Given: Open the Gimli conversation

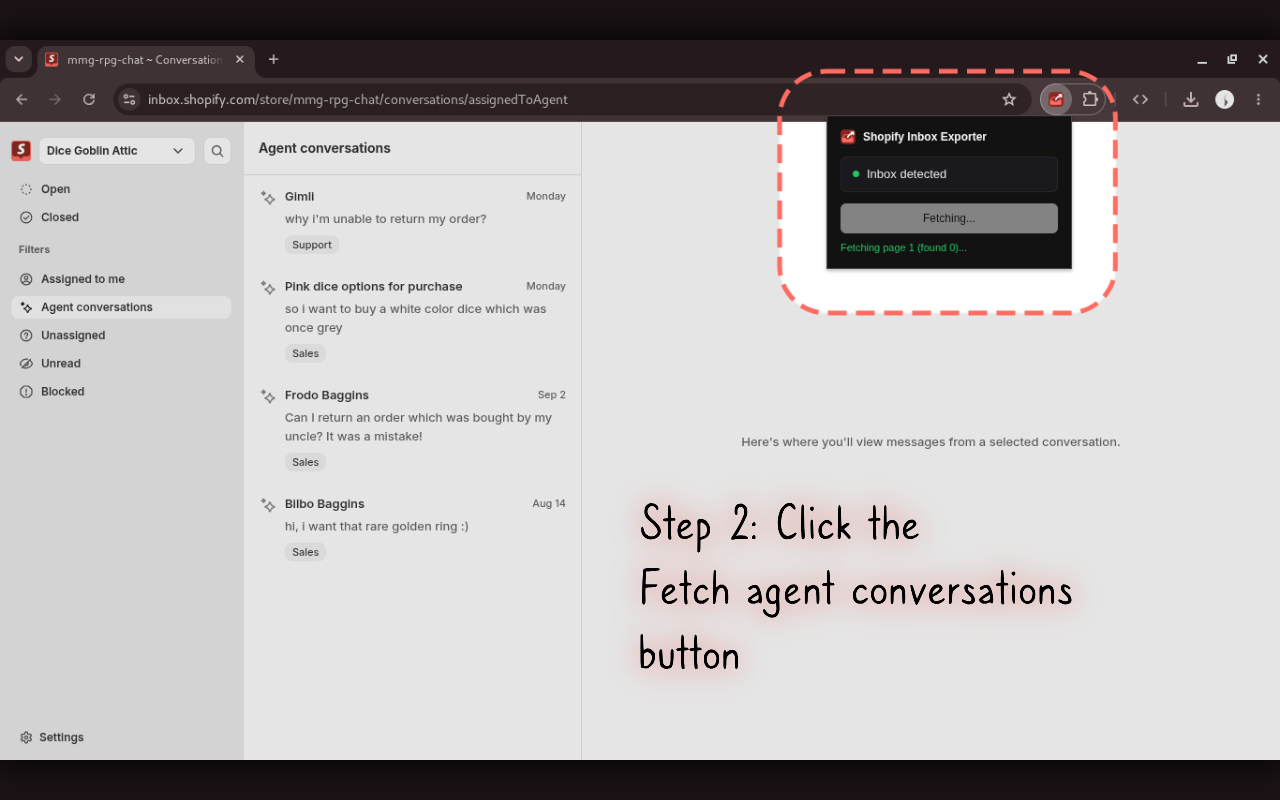Looking at the screenshot, I should pos(412,220).
